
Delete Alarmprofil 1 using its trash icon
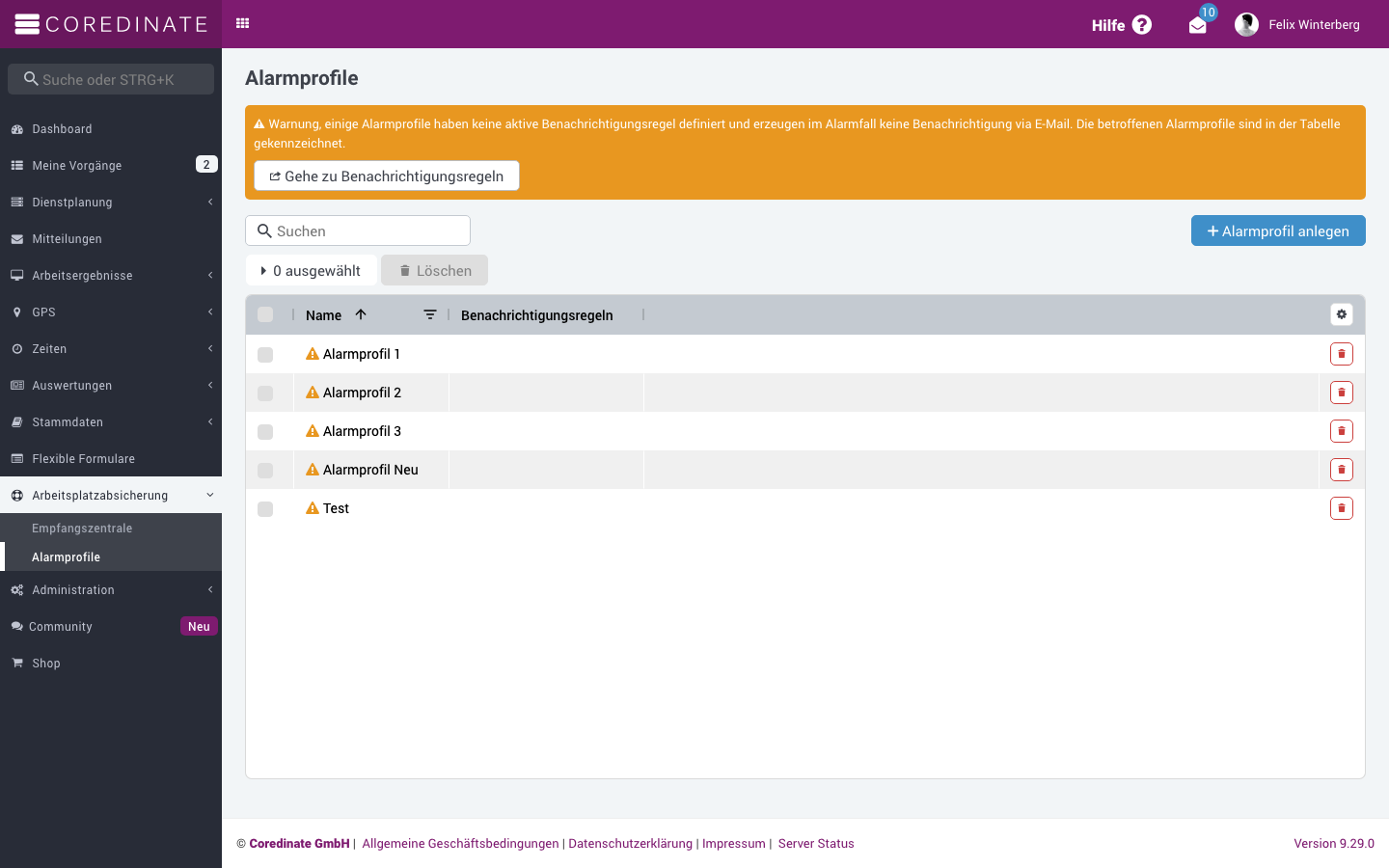[1342, 354]
